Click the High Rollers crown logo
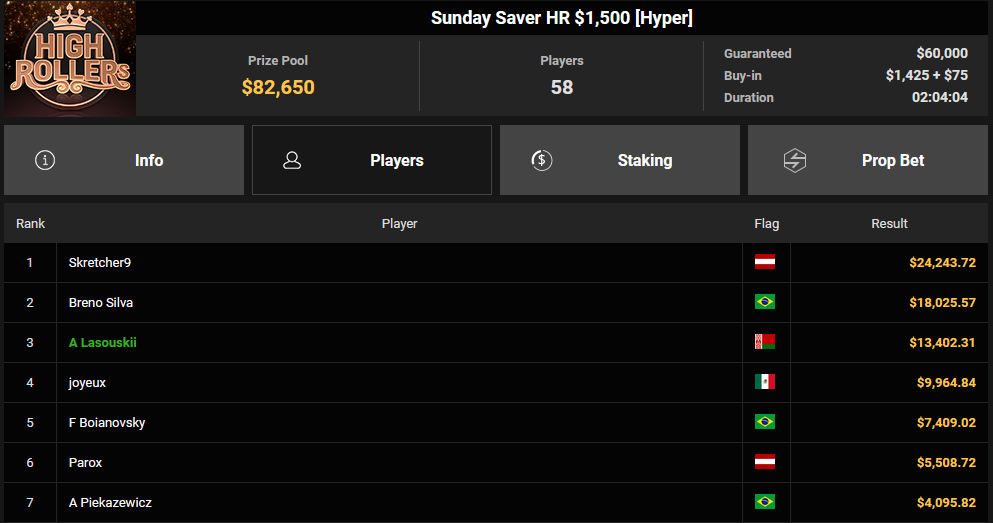This screenshot has width=993, height=523. [70, 58]
